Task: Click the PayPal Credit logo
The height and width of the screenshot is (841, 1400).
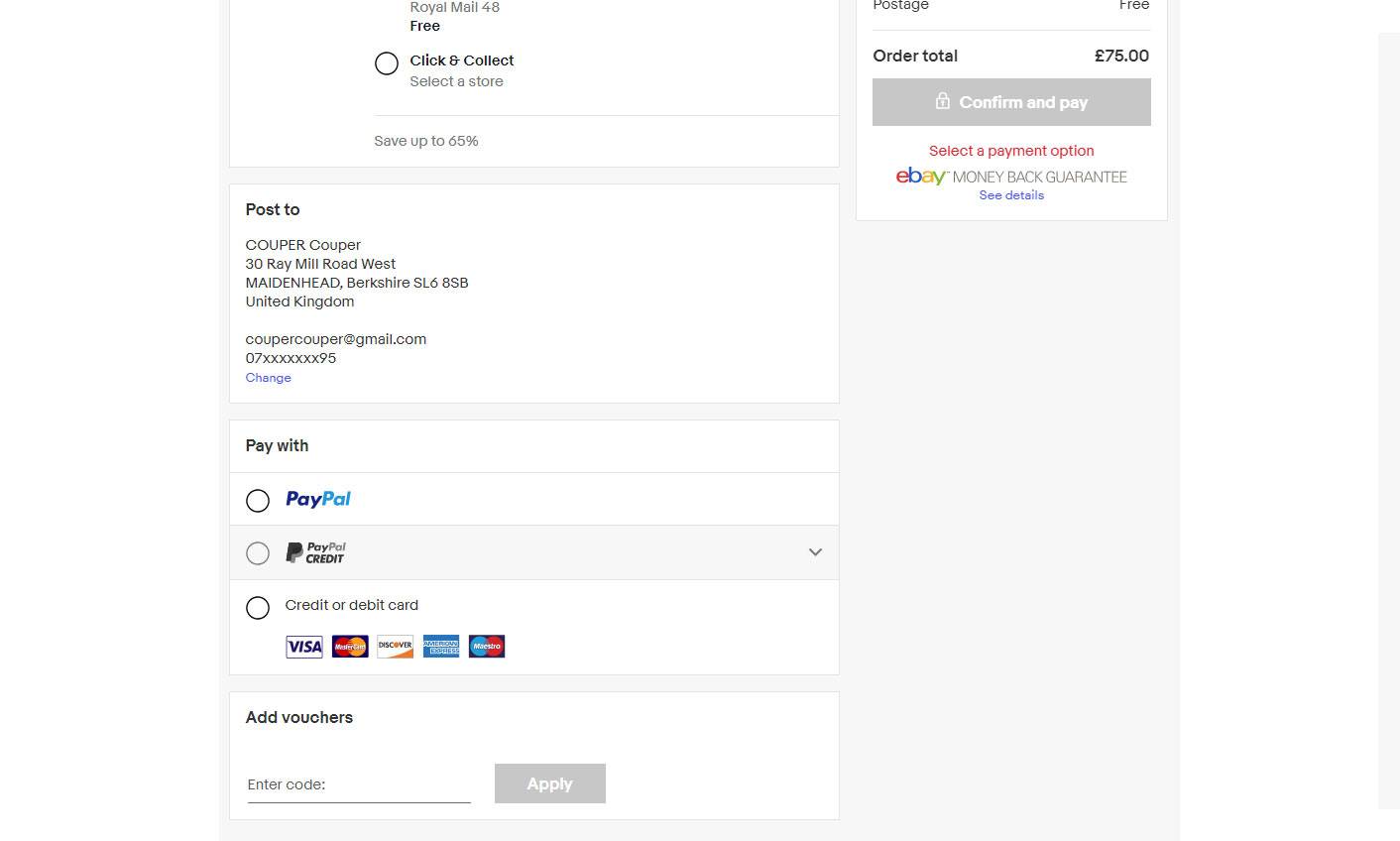Action: click(x=314, y=552)
